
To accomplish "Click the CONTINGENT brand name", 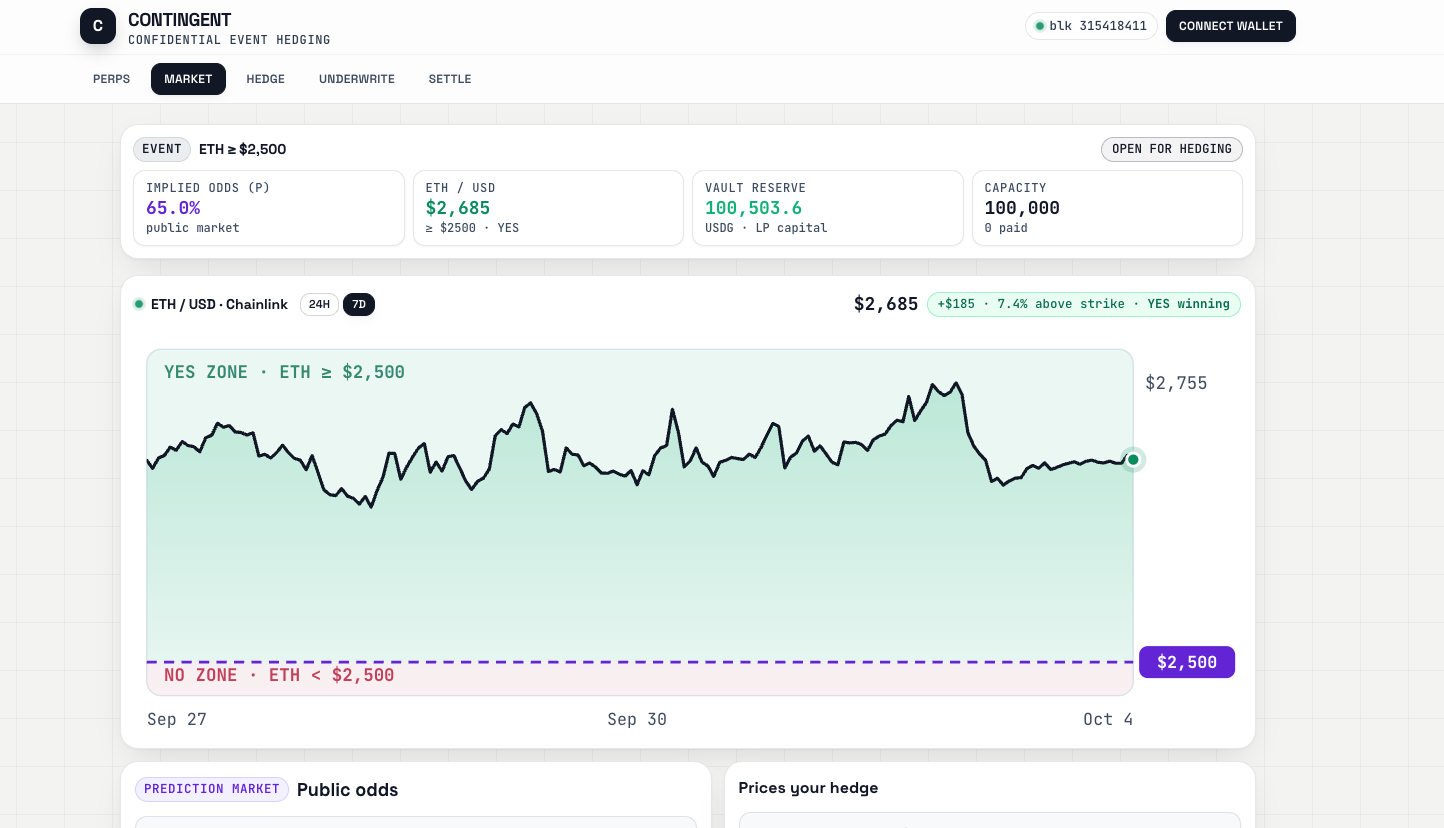I will point(180,20).
